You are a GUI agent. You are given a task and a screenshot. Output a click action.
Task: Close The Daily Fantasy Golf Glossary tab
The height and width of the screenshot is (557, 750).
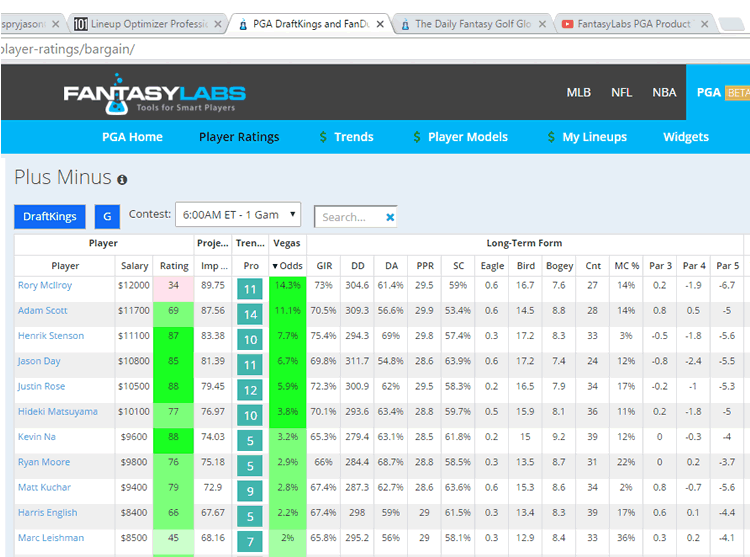point(542,24)
